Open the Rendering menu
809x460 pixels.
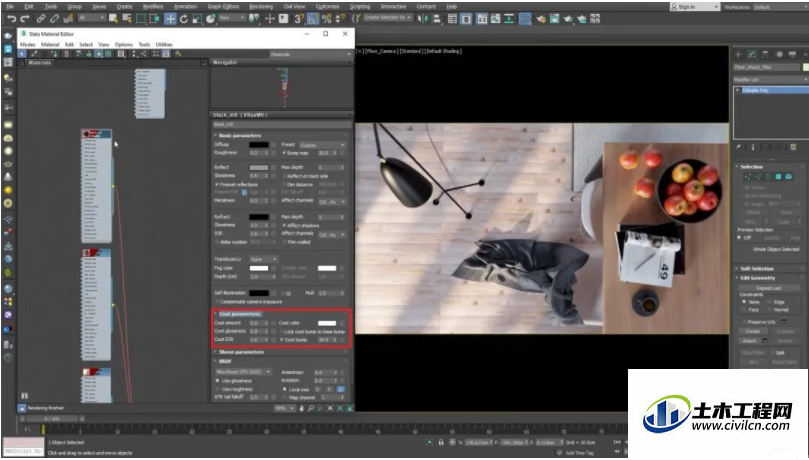pyautogui.click(x=261, y=7)
